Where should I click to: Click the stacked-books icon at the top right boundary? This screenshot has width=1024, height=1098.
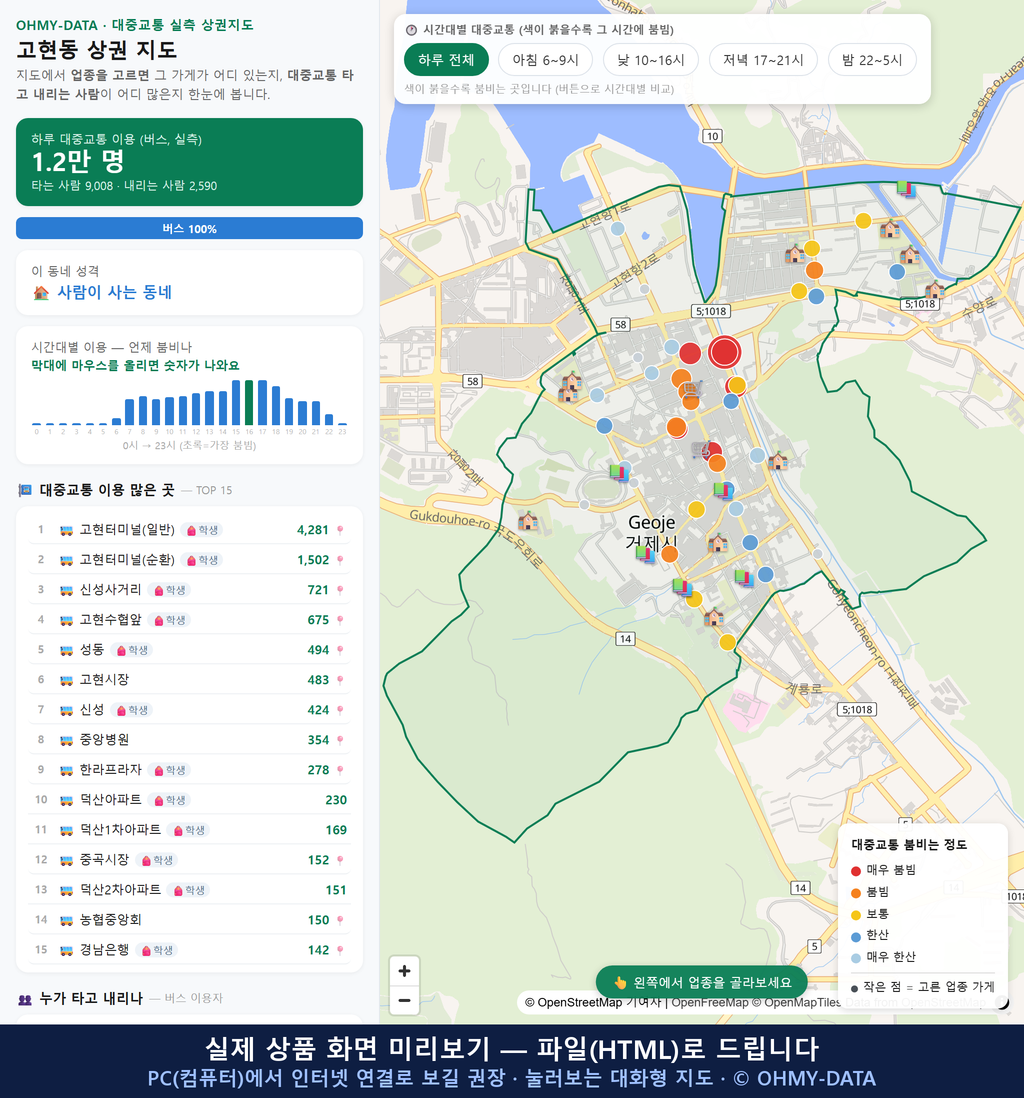click(906, 188)
